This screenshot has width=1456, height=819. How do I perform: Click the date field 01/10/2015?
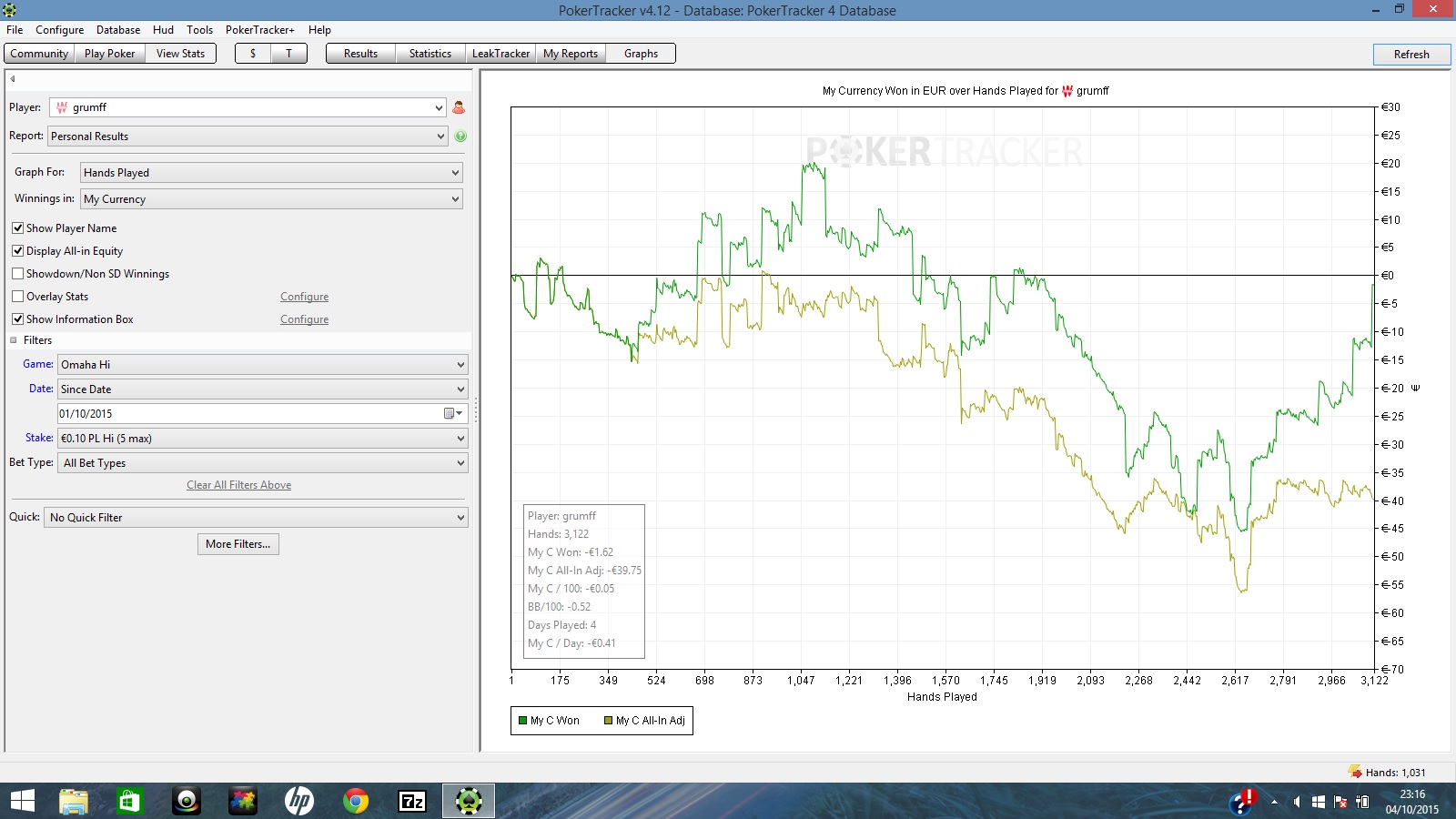[249, 414]
